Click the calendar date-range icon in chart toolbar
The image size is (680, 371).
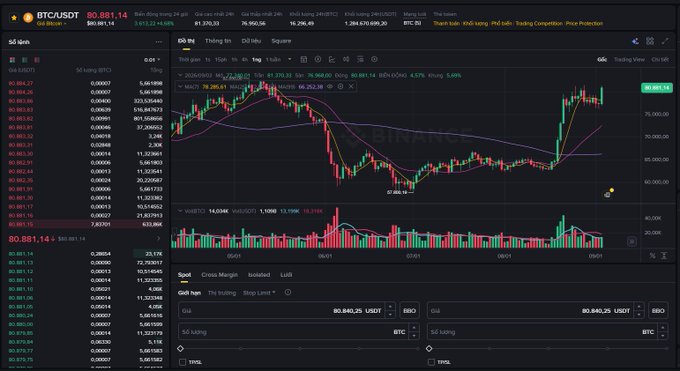(304, 59)
